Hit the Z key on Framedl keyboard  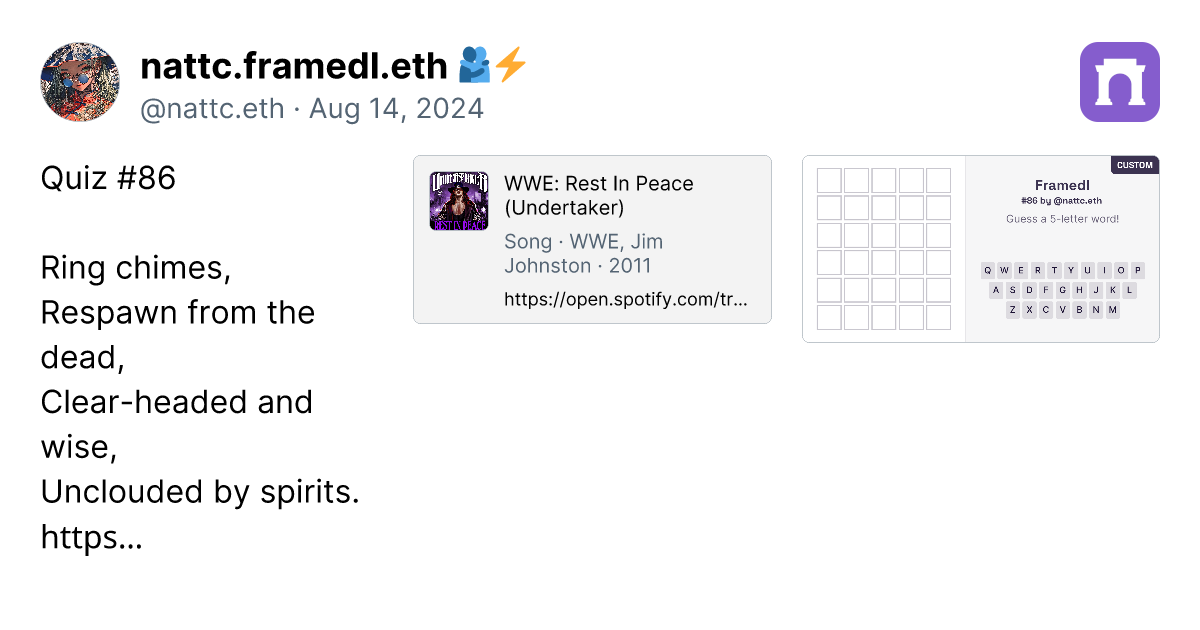(x=1013, y=310)
